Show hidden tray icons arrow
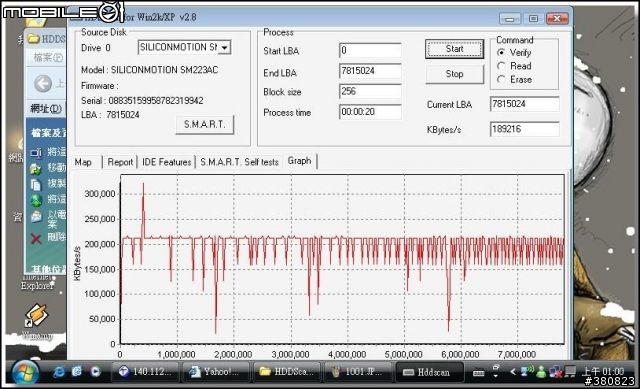640x389 pixels. click(x=513, y=371)
